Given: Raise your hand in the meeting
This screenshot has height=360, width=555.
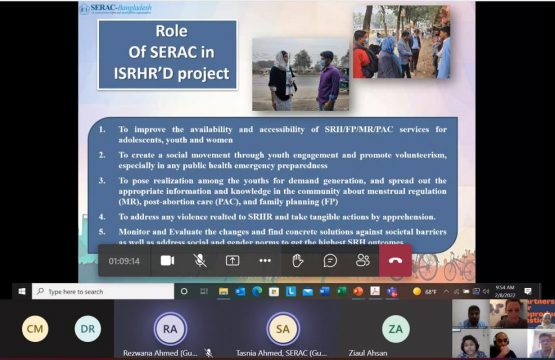Looking at the screenshot, I should (298, 261).
